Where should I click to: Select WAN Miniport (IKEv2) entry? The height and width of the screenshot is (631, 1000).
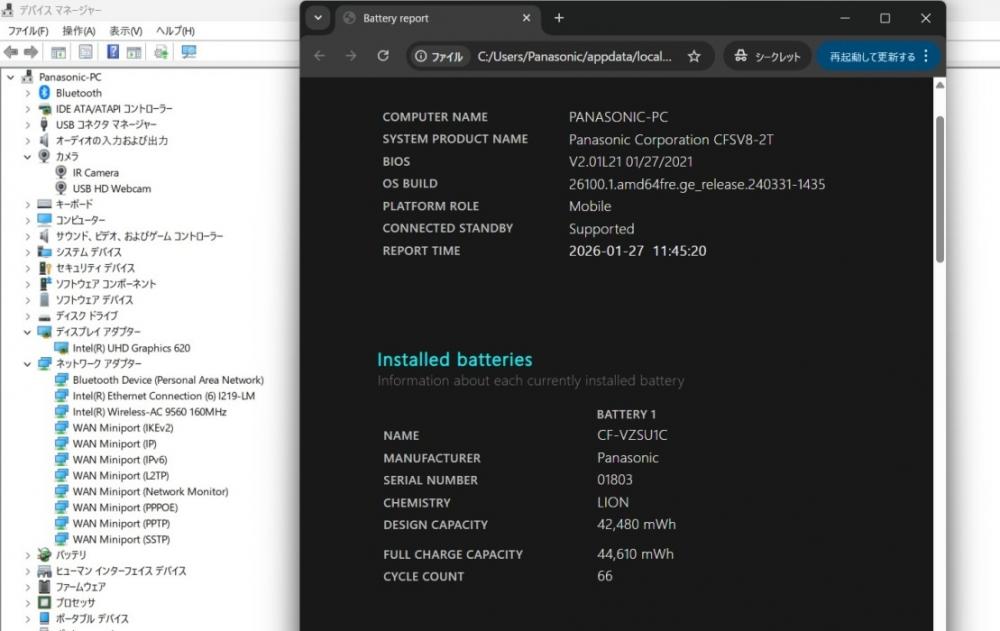click(122, 427)
